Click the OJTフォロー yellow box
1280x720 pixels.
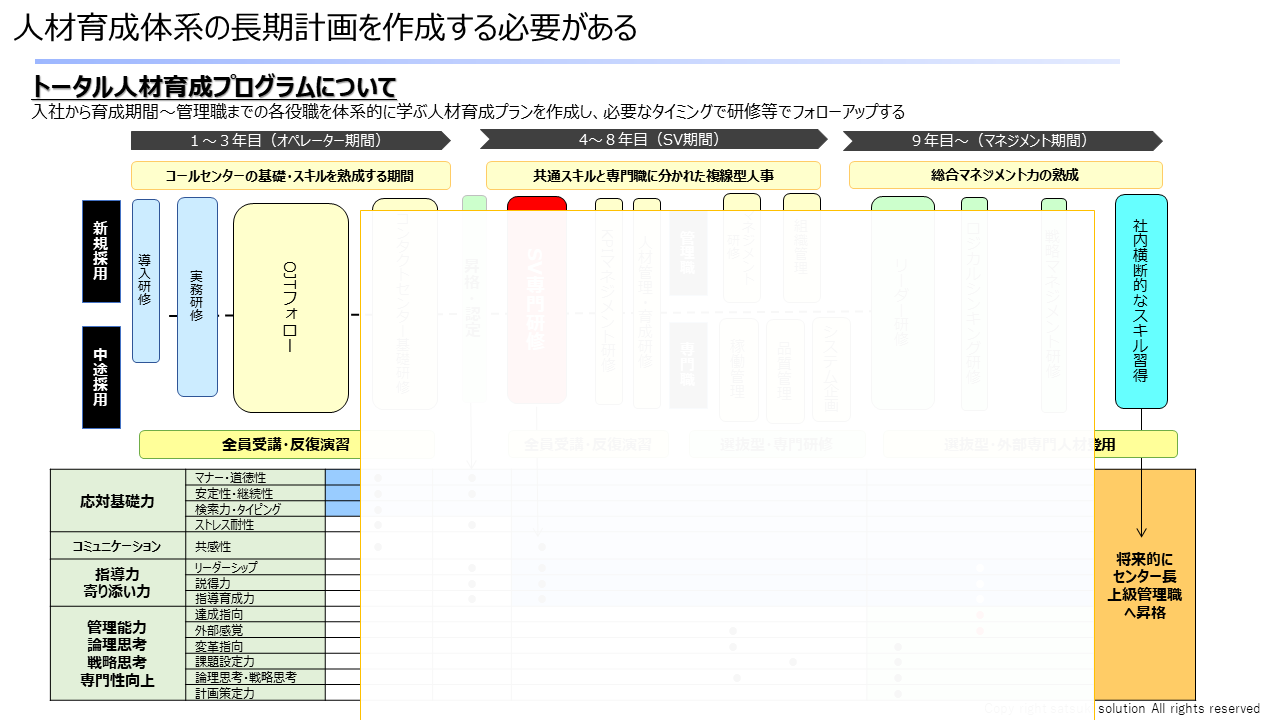pos(290,308)
